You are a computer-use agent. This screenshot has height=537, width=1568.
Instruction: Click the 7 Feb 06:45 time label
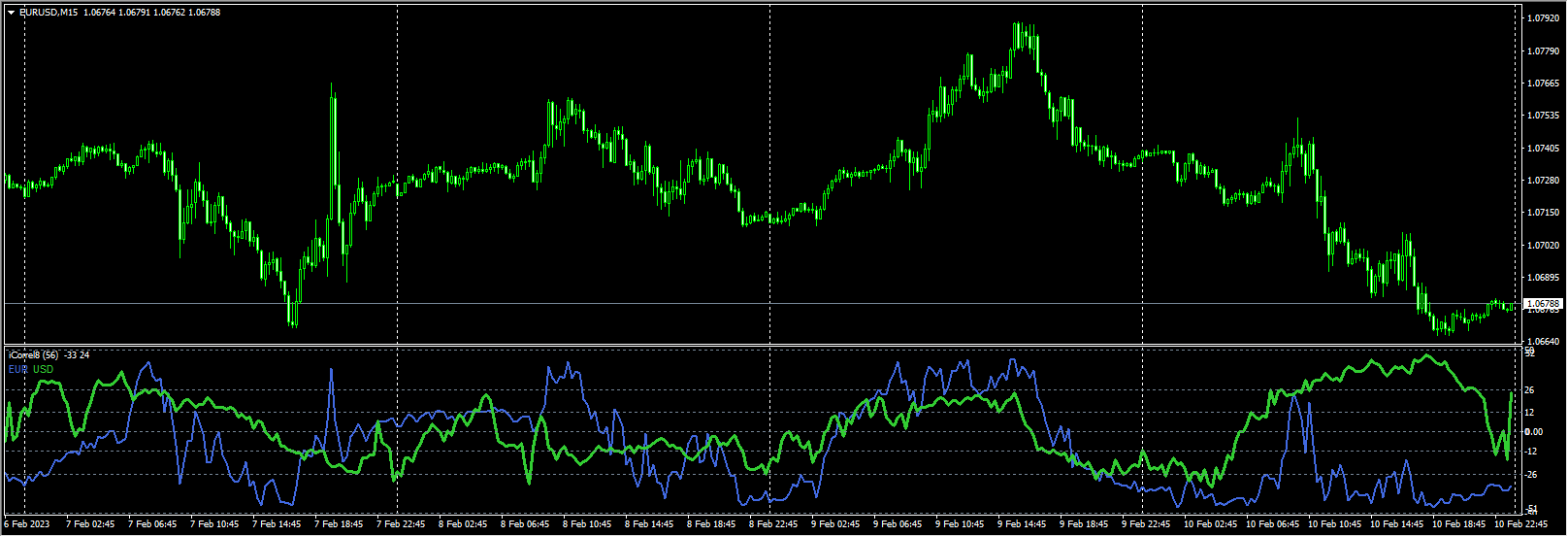tap(152, 524)
